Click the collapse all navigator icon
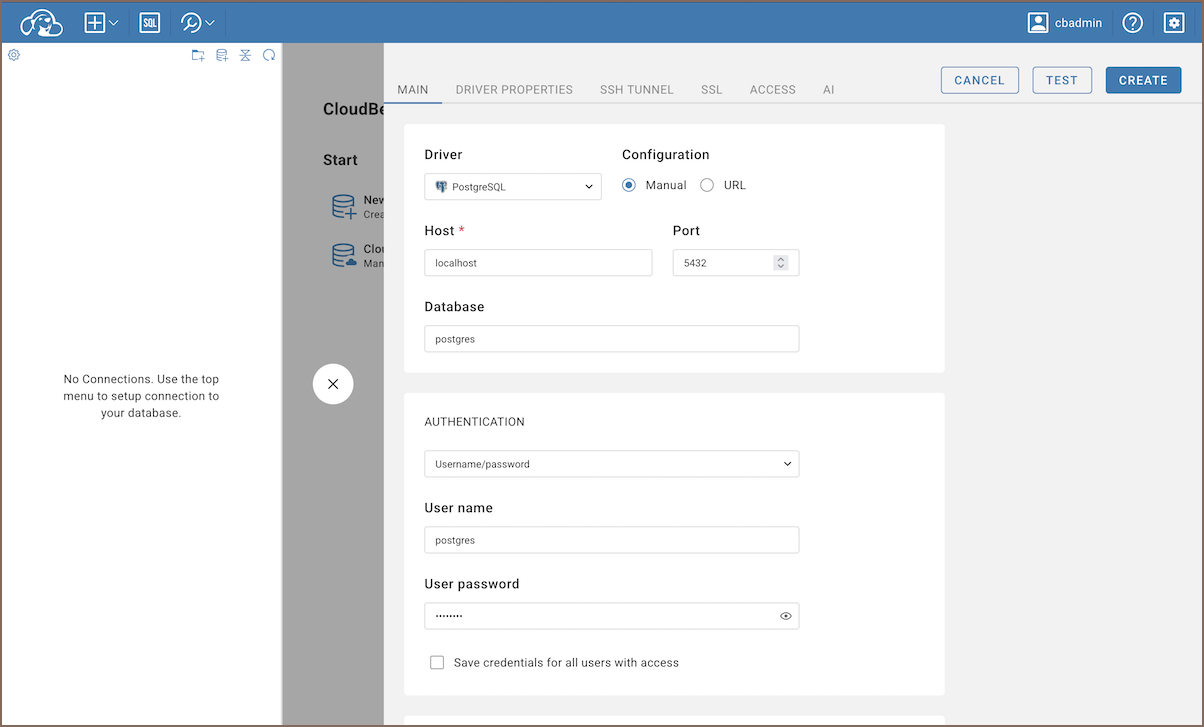This screenshot has width=1204, height=727. pyautogui.click(x=245, y=56)
